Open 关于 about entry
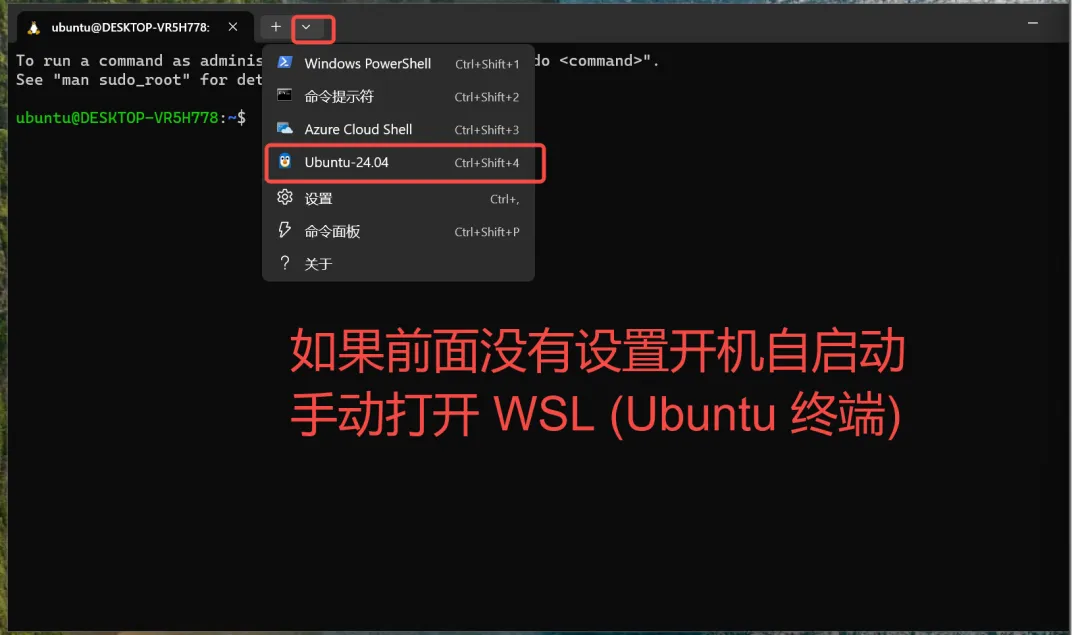1080x635 pixels. pos(398,264)
